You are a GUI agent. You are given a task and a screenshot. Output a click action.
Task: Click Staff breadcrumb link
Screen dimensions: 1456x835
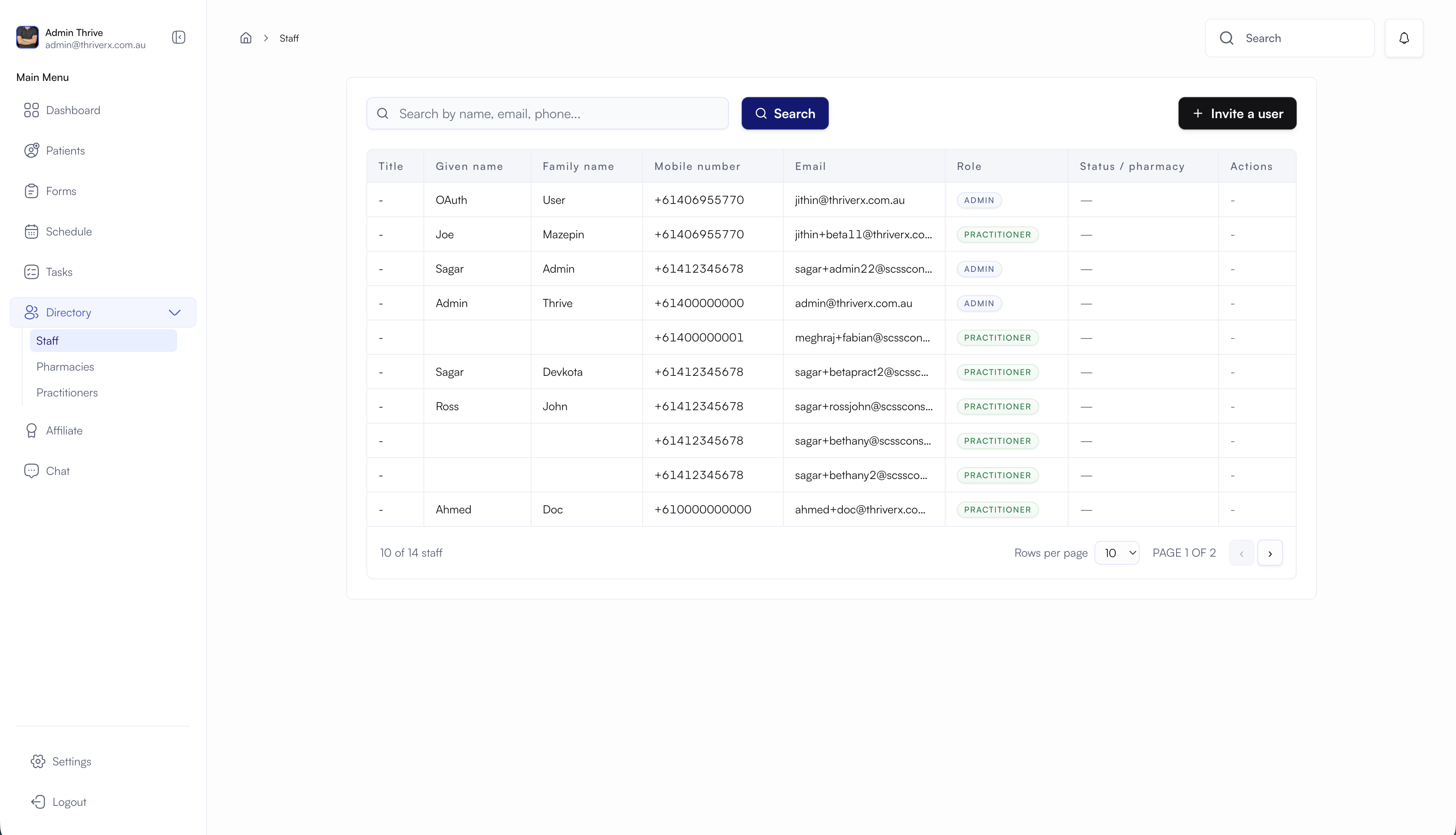pyautogui.click(x=289, y=38)
